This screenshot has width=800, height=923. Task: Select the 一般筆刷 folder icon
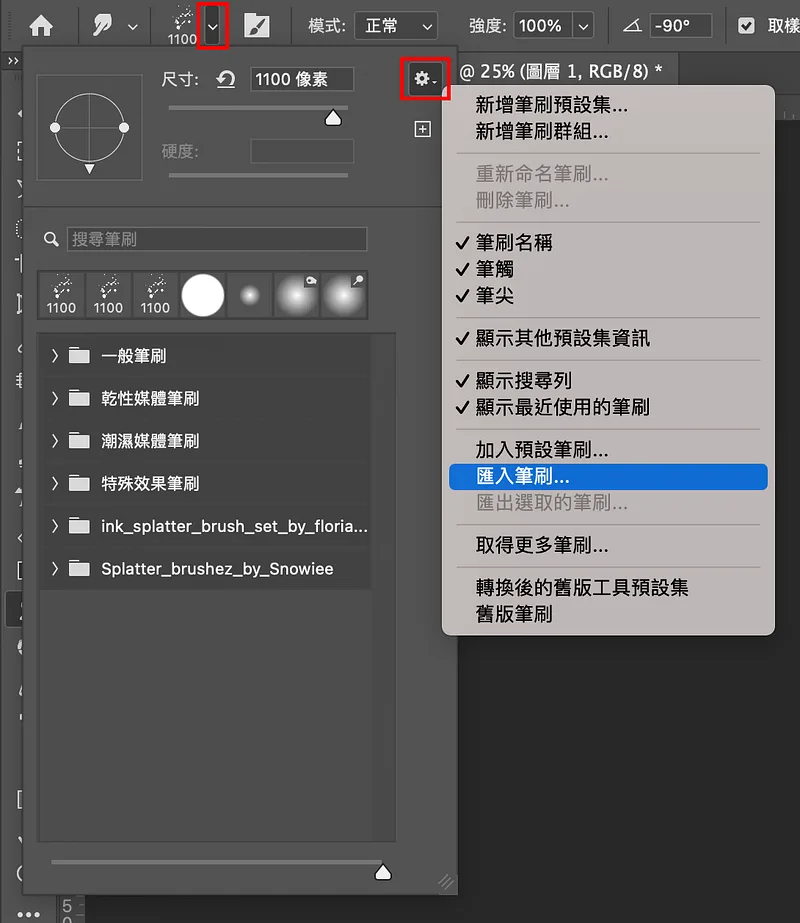pos(79,356)
